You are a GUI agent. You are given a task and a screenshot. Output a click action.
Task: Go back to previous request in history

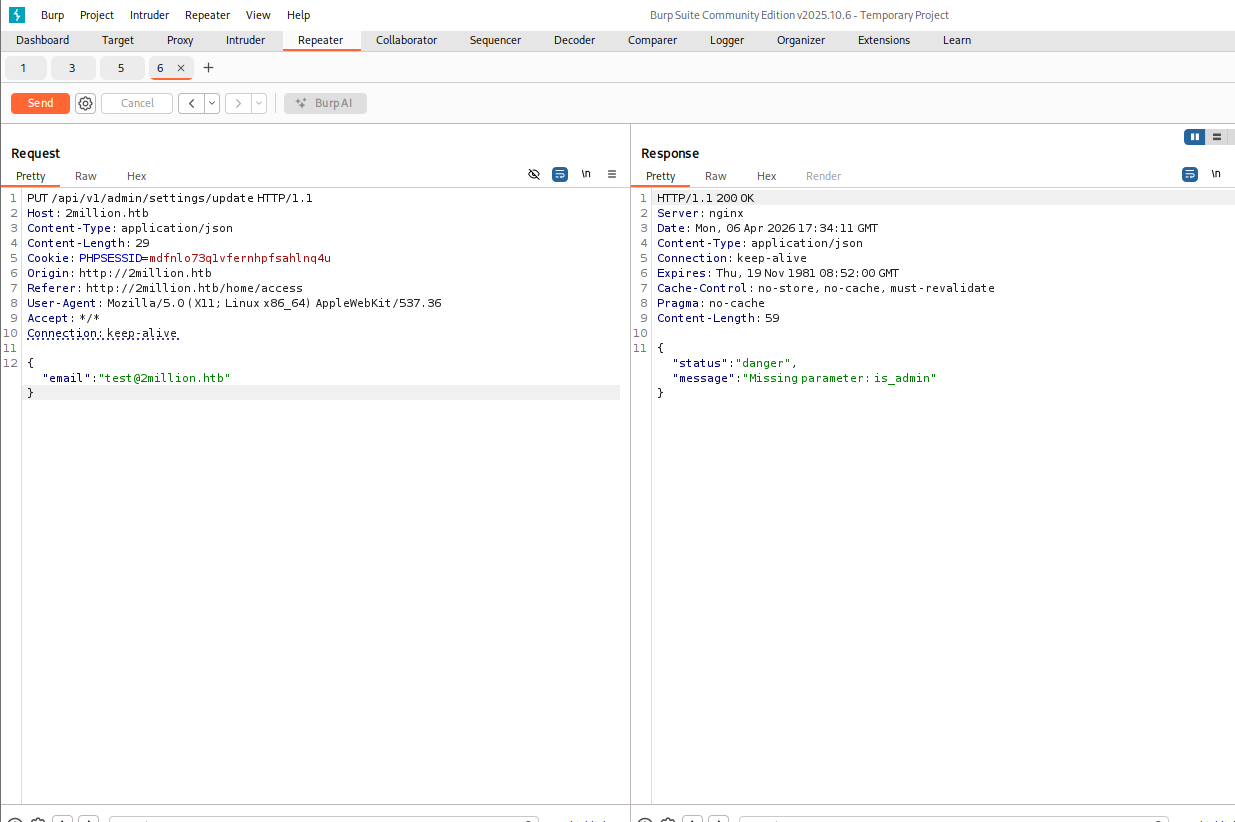[x=191, y=103]
